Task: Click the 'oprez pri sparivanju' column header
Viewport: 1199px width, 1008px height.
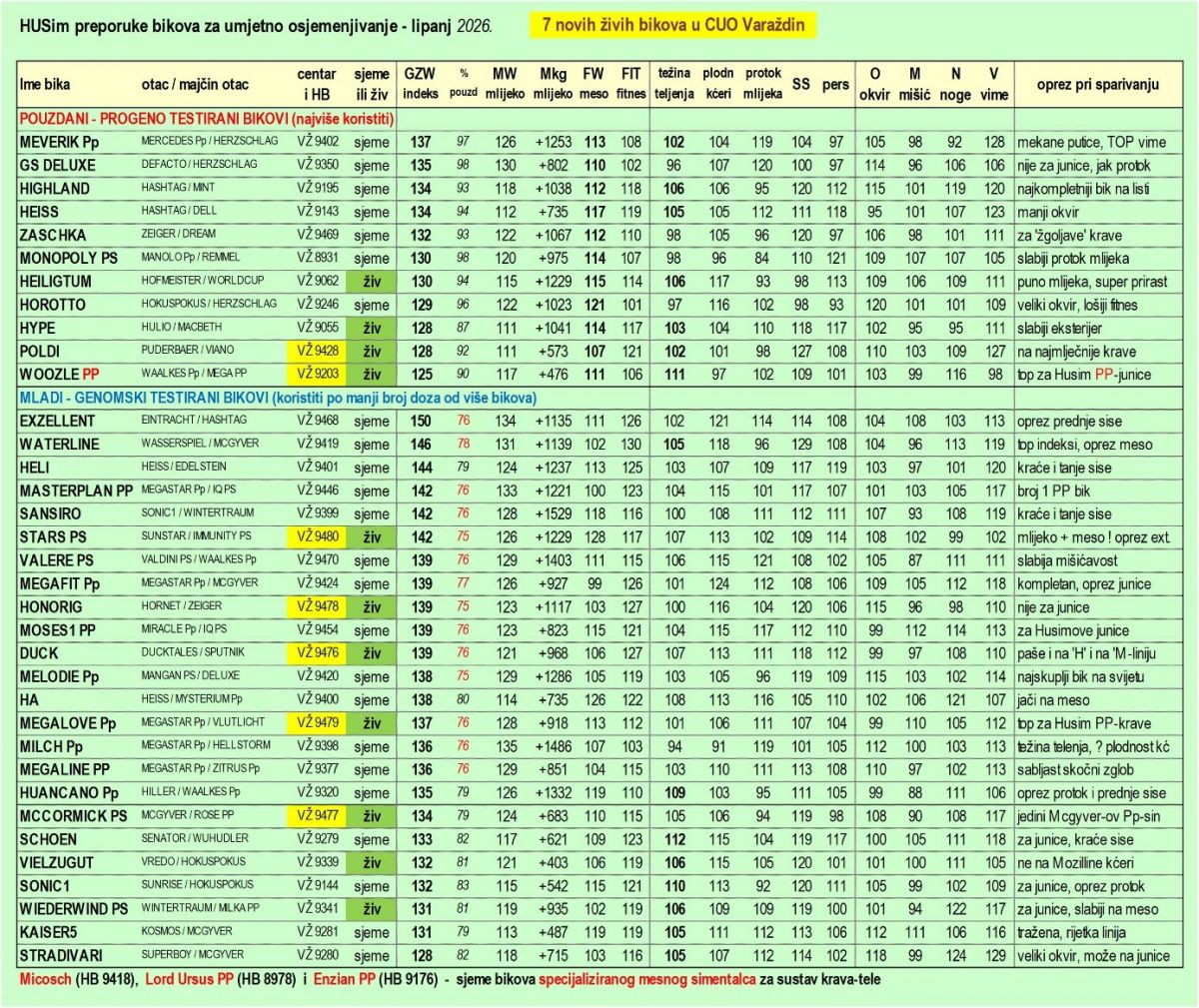Action: [1097, 84]
